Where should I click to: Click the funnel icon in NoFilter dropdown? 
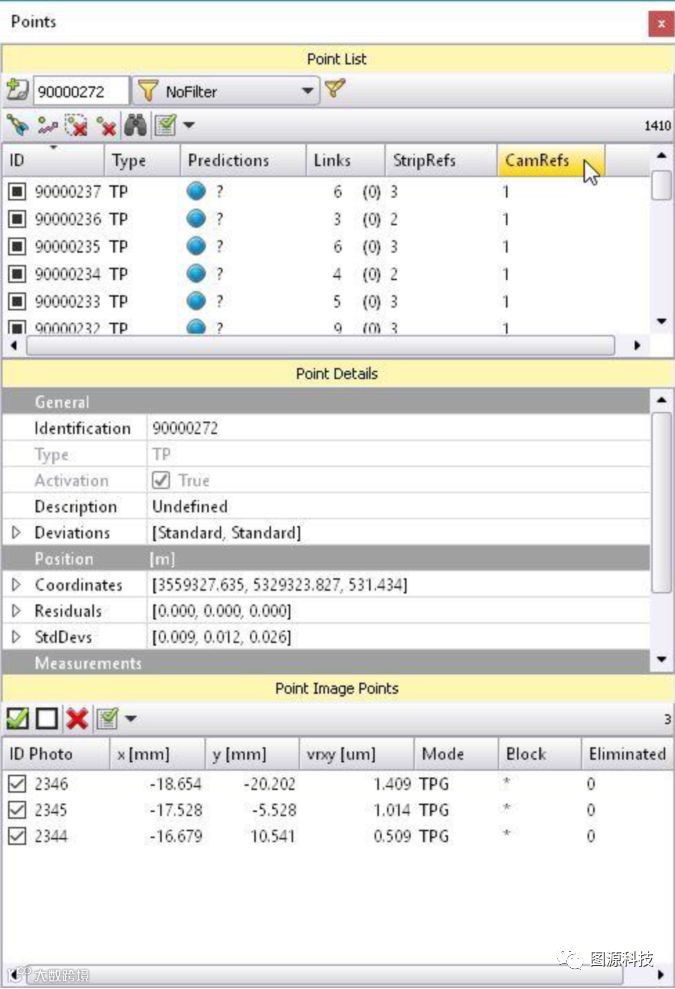coord(147,91)
